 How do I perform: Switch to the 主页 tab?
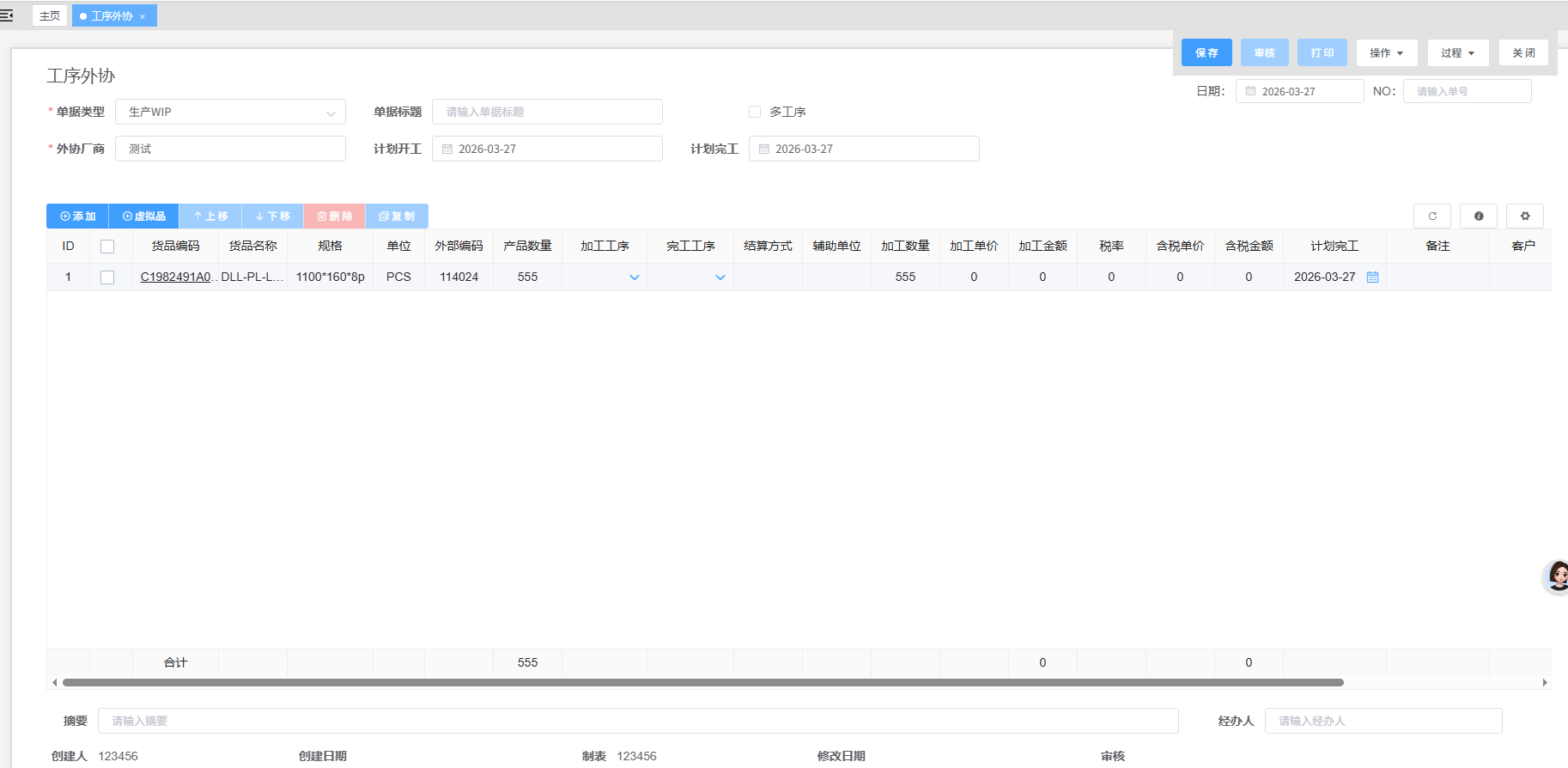pyautogui.click(x=50, y=16)
